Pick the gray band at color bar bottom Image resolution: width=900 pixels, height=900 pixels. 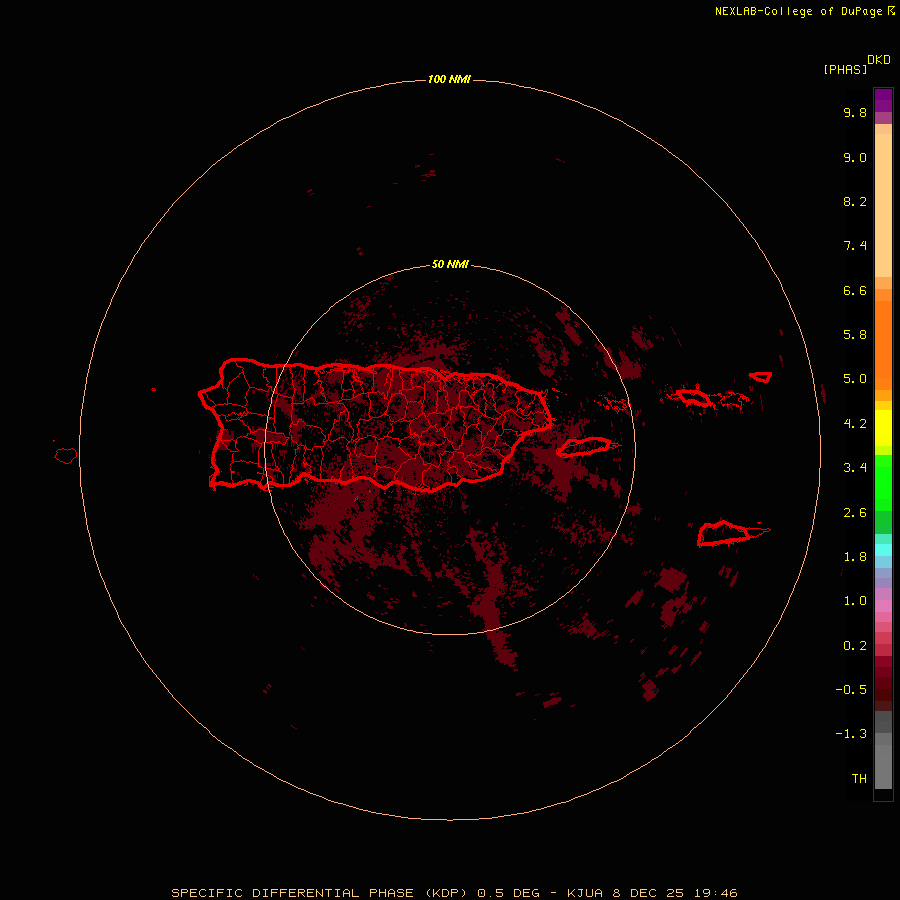click(883, 766)
